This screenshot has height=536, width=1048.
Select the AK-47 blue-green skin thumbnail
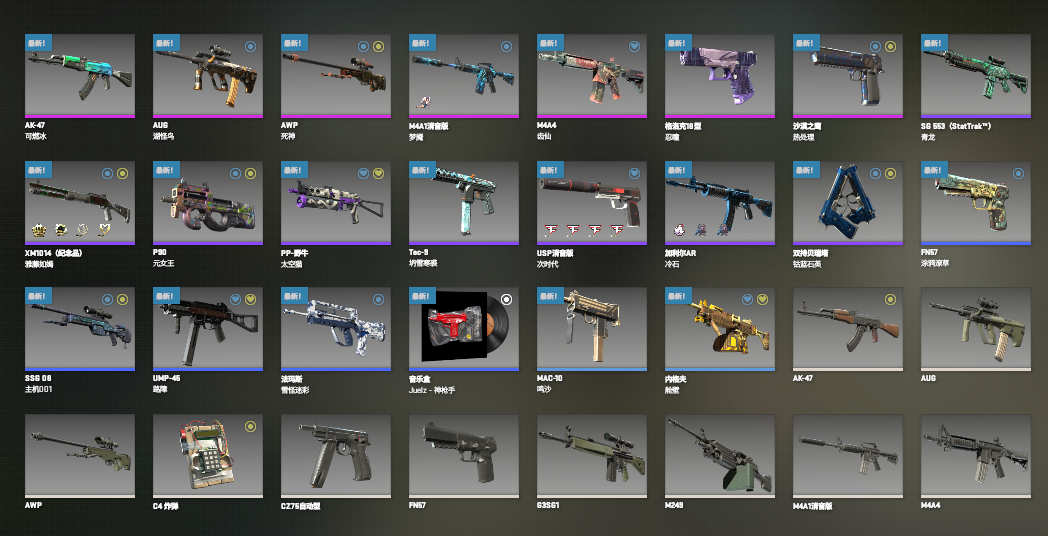click(80, 76)
